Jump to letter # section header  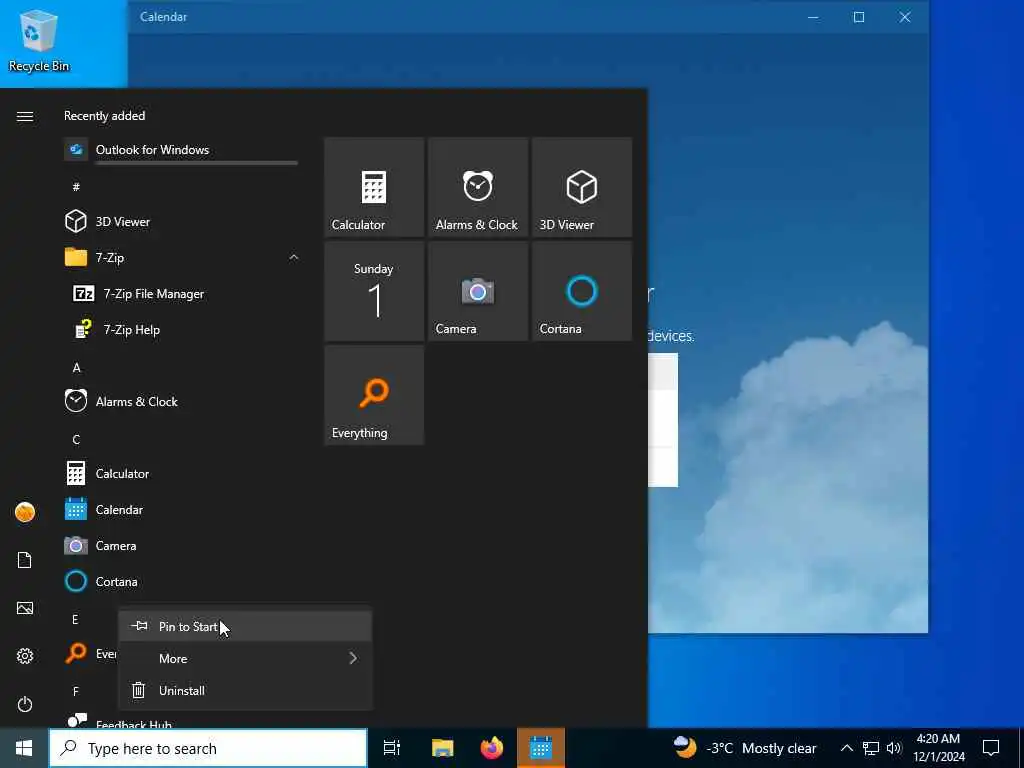point(76,187)
